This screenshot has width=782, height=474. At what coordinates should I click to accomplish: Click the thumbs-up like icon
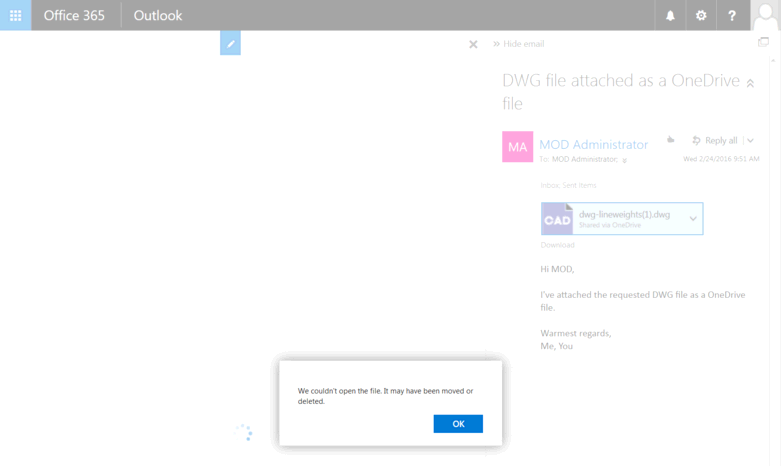tap(671, 140)
